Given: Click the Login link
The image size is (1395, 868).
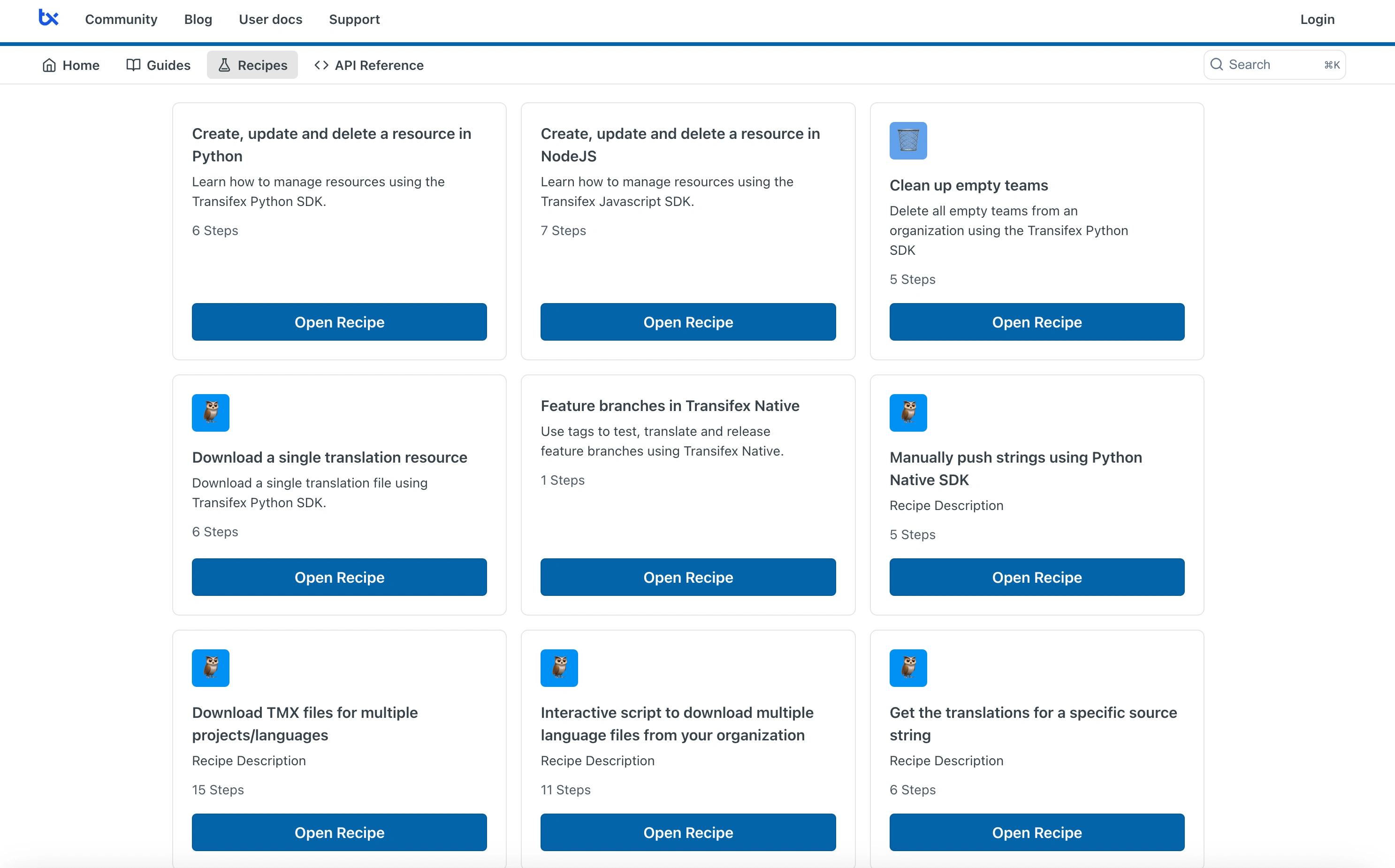Looking at the screenshot, I should [x=1317, y=19].
